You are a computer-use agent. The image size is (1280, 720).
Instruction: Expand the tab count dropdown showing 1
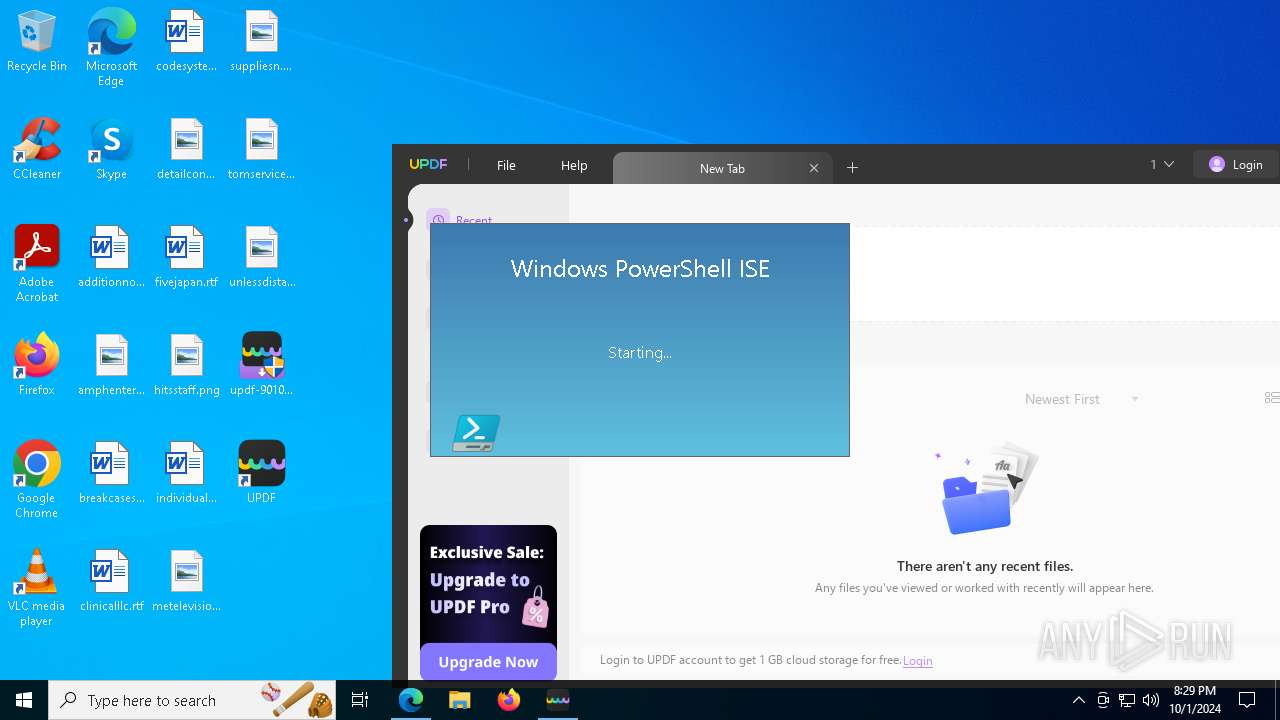[1161, 164]
